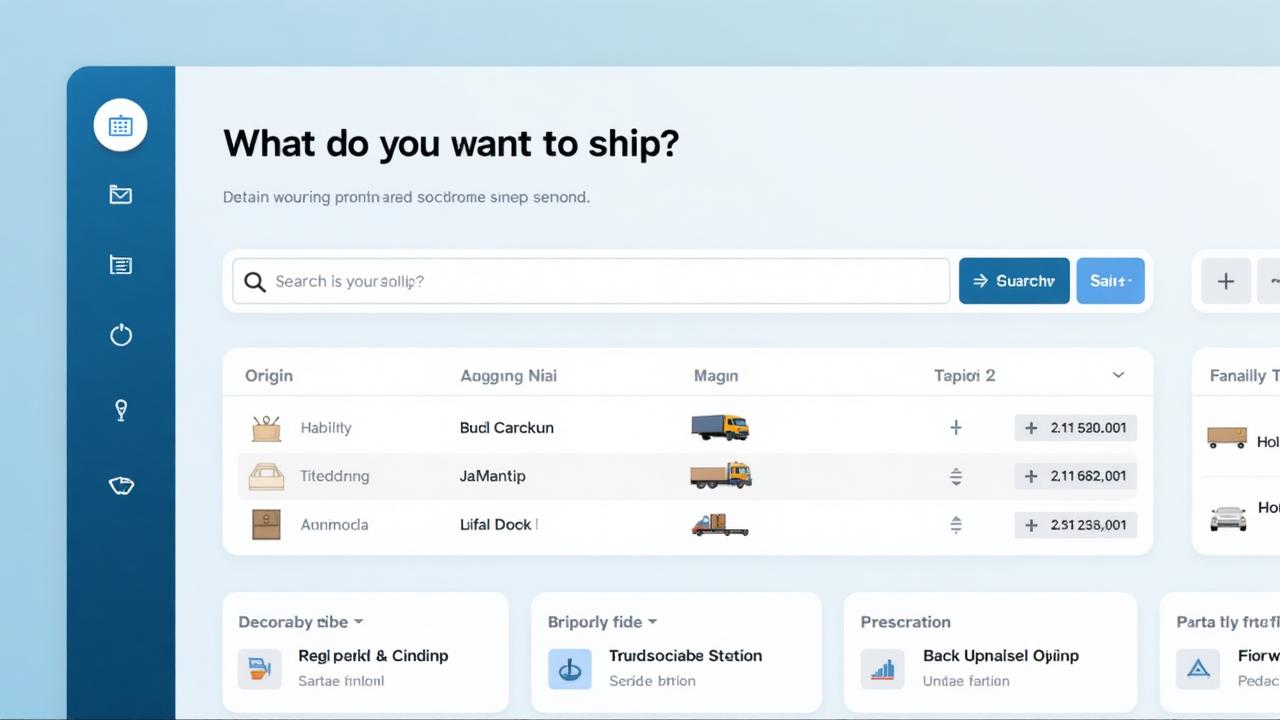The height and width of the screenshot is (720, 1280).
Task: Expand the Tapioi 2 column chevron
Action: (1118, 376)
